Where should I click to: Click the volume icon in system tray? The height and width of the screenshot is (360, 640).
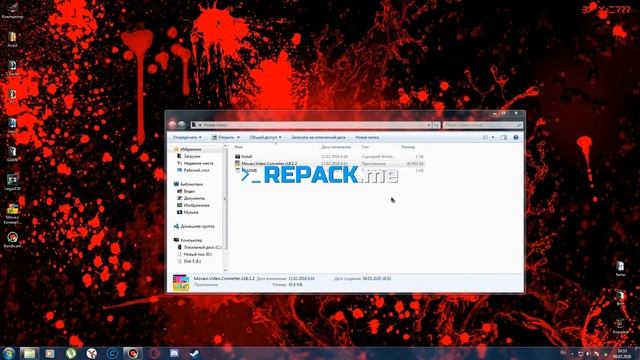(x=588, y=353)
